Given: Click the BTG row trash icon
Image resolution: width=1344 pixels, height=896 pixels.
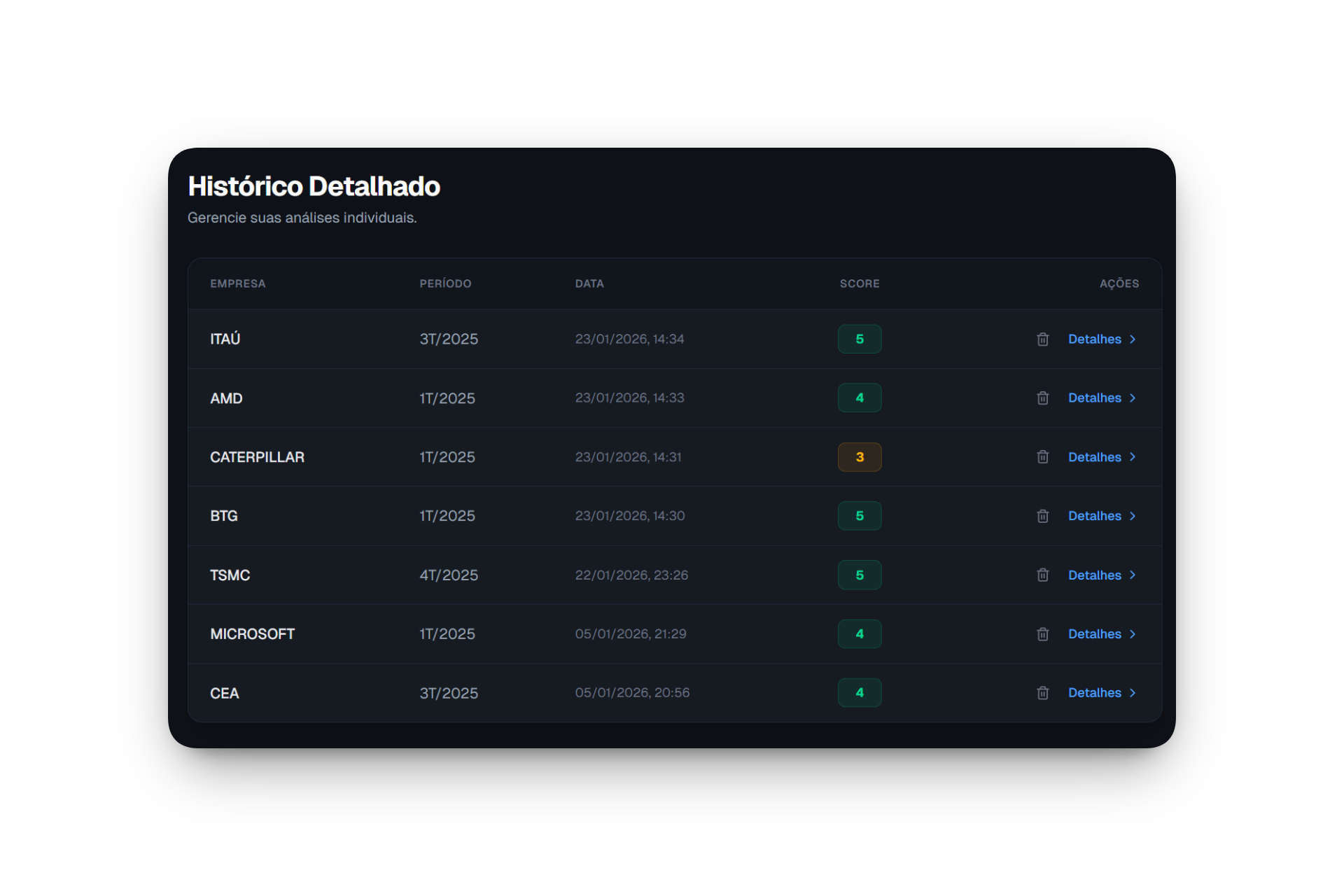Looking at the screenshot, I should tap(1042, 516).
